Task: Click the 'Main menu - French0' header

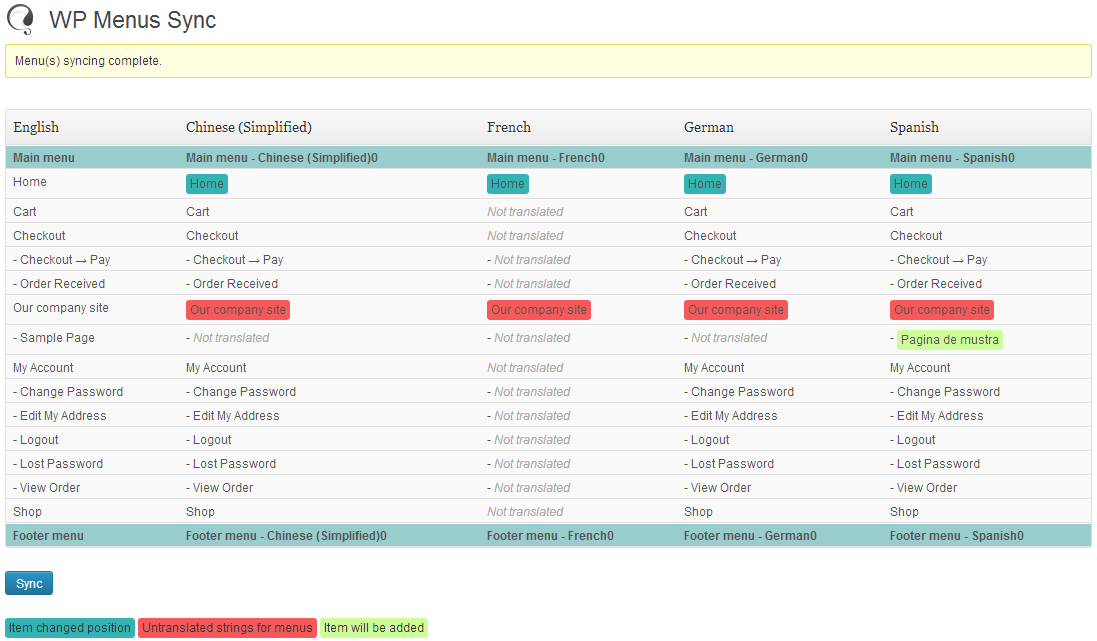Action: pos(545,158)
